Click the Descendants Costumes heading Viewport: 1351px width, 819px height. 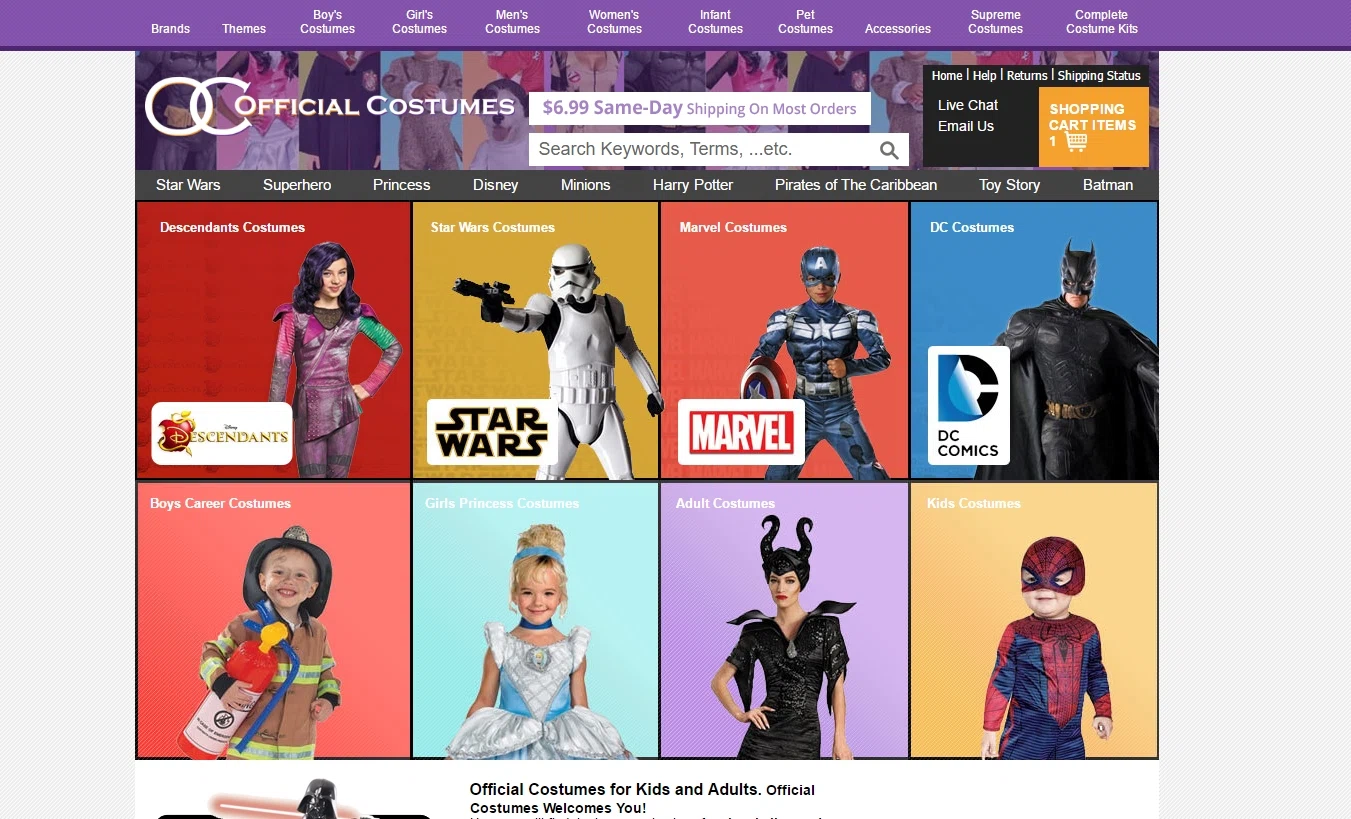tap(232, 228)
